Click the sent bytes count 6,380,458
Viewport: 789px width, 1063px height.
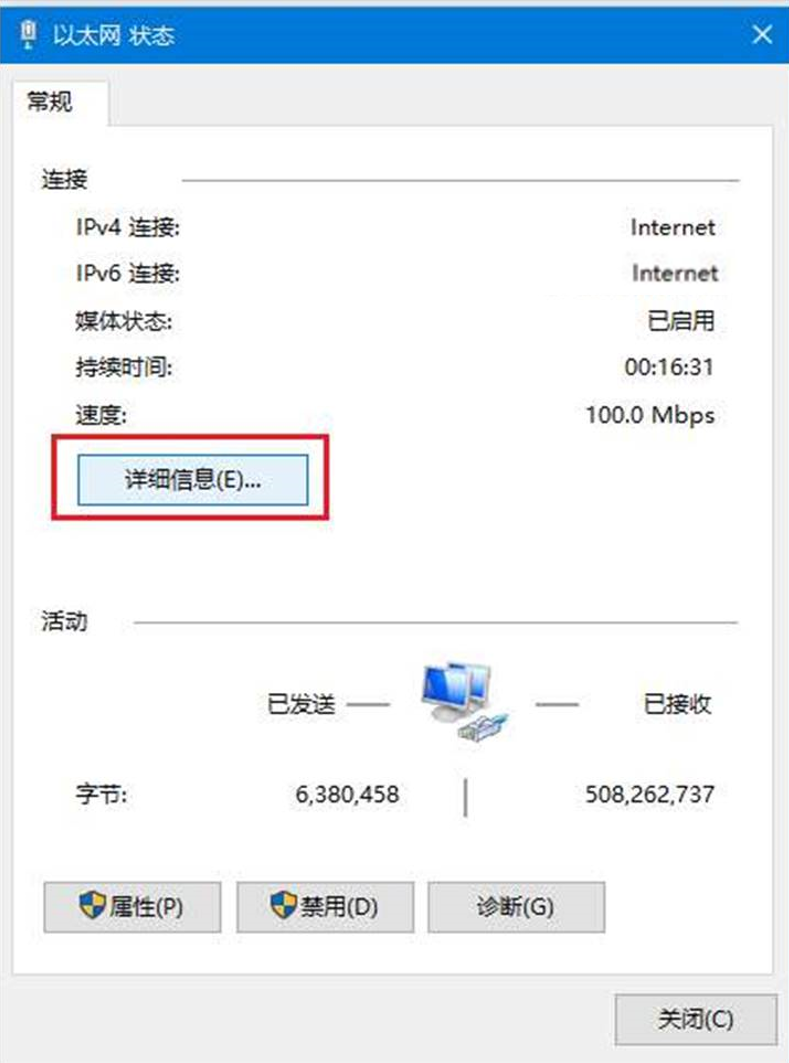coord(347,794)
